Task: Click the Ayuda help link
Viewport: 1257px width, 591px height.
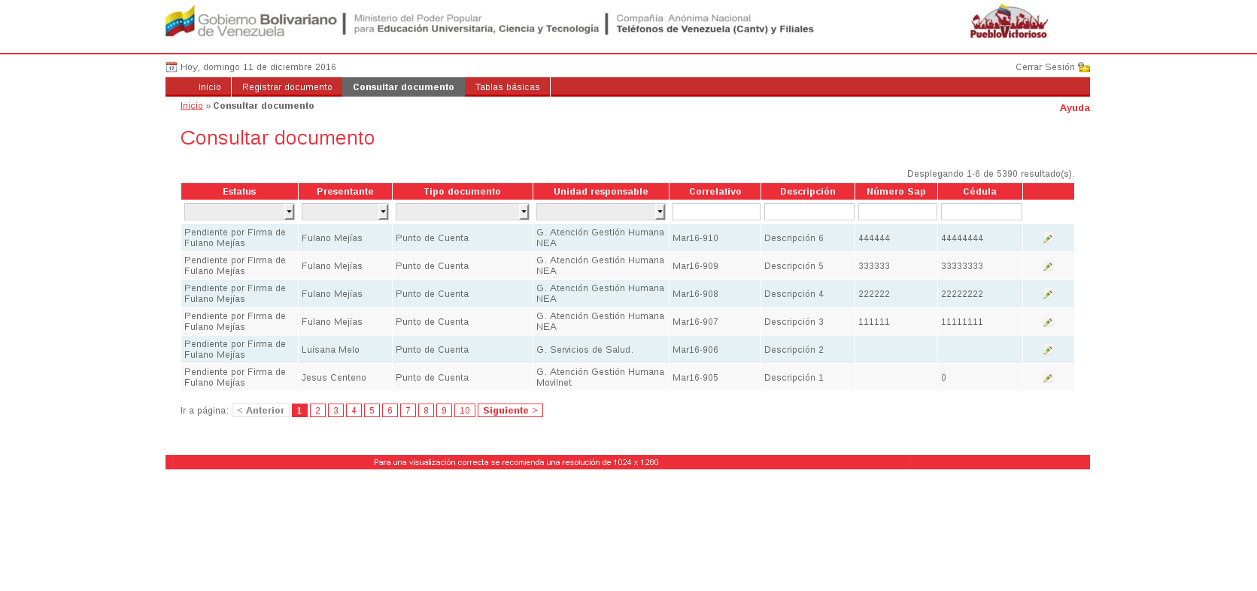Action: pos(1074,108)
